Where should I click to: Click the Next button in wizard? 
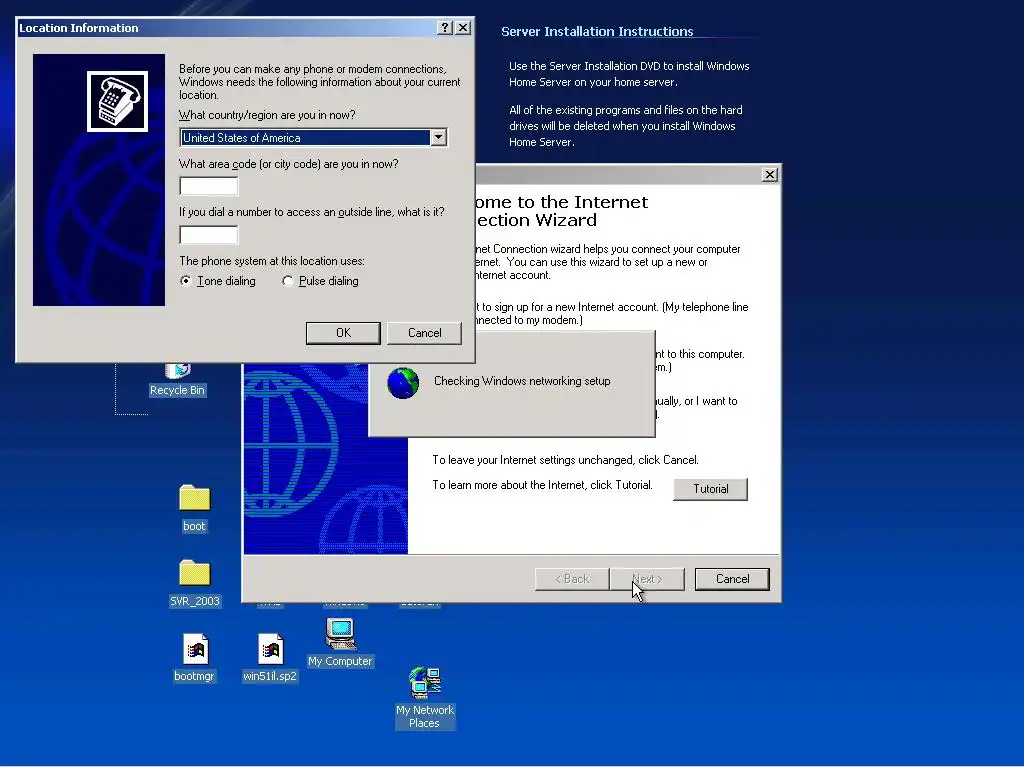point(647,579)
